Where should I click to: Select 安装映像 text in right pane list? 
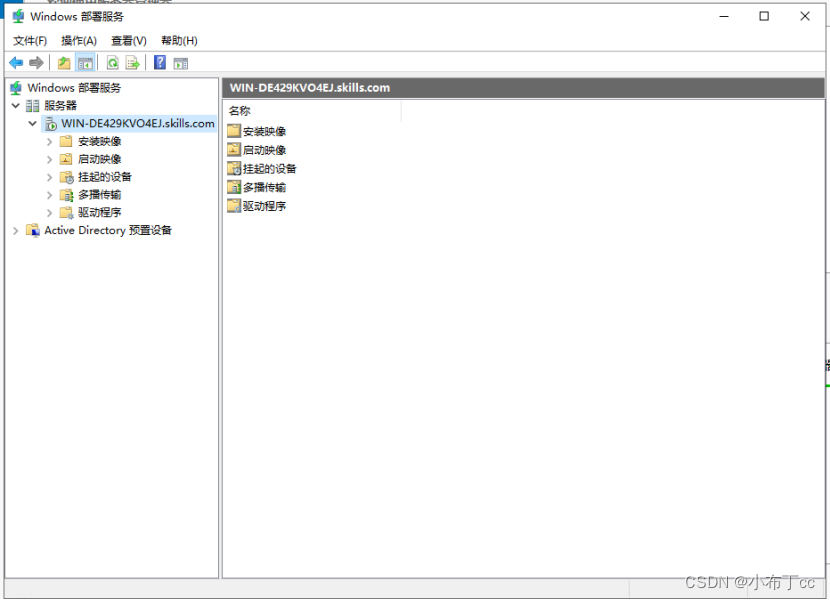pos(264,131)
